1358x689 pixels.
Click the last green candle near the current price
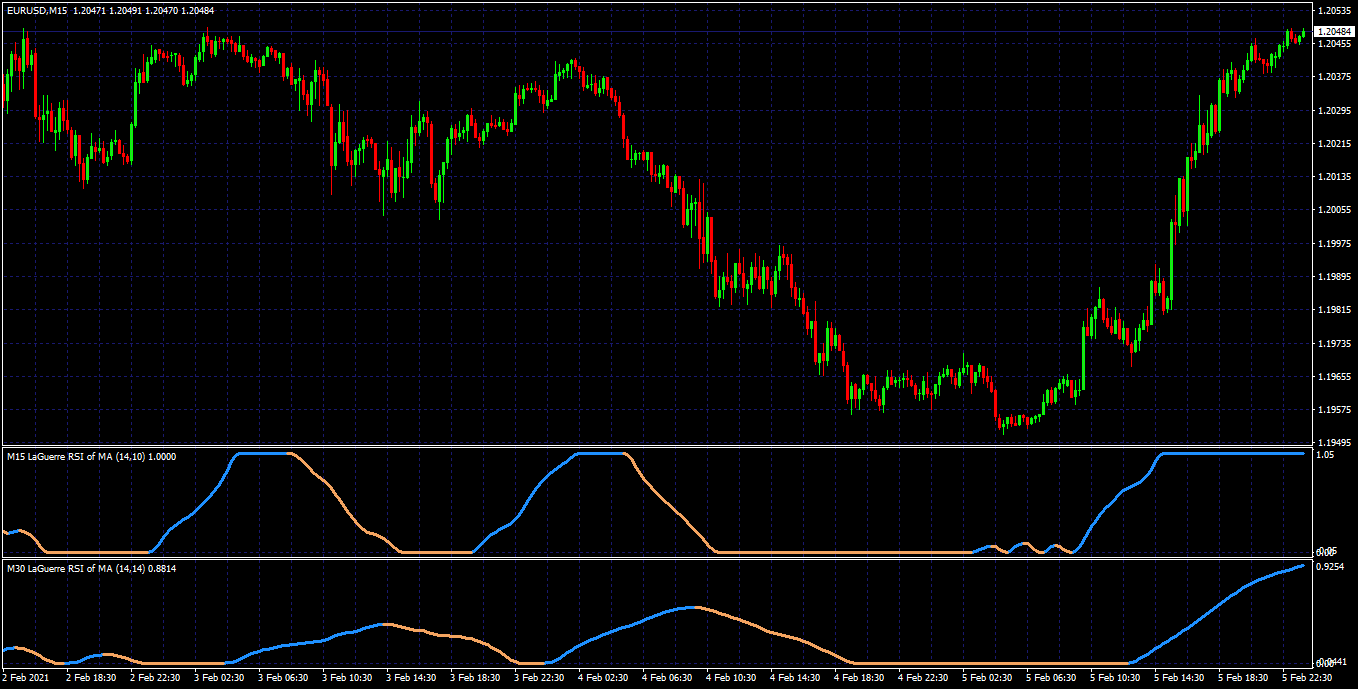point(1303,35)
